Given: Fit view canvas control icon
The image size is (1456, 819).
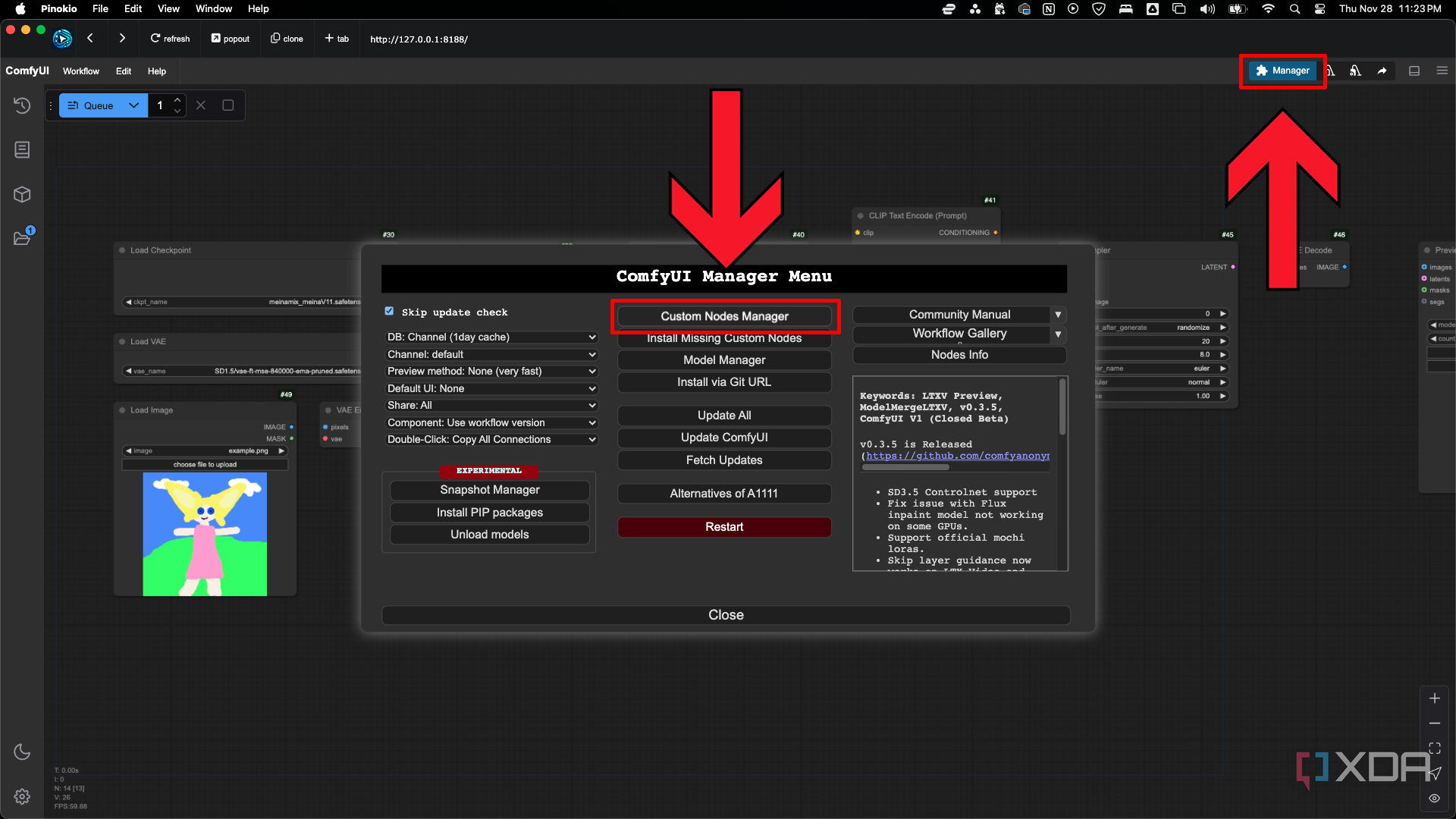Looking at the screenshot, I should pos(1435,748).
